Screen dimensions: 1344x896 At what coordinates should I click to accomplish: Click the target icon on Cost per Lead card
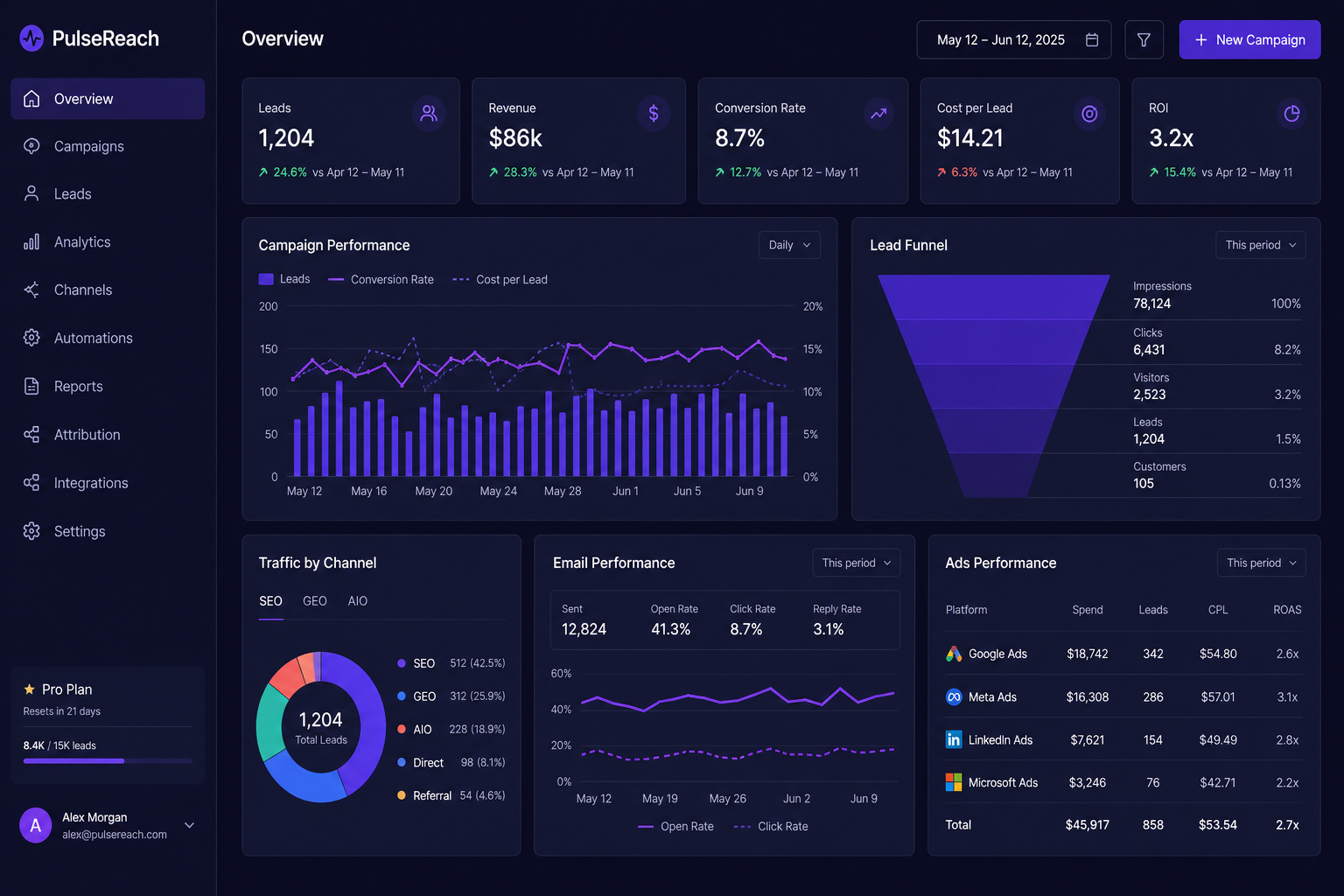(x=1089, y=114)
